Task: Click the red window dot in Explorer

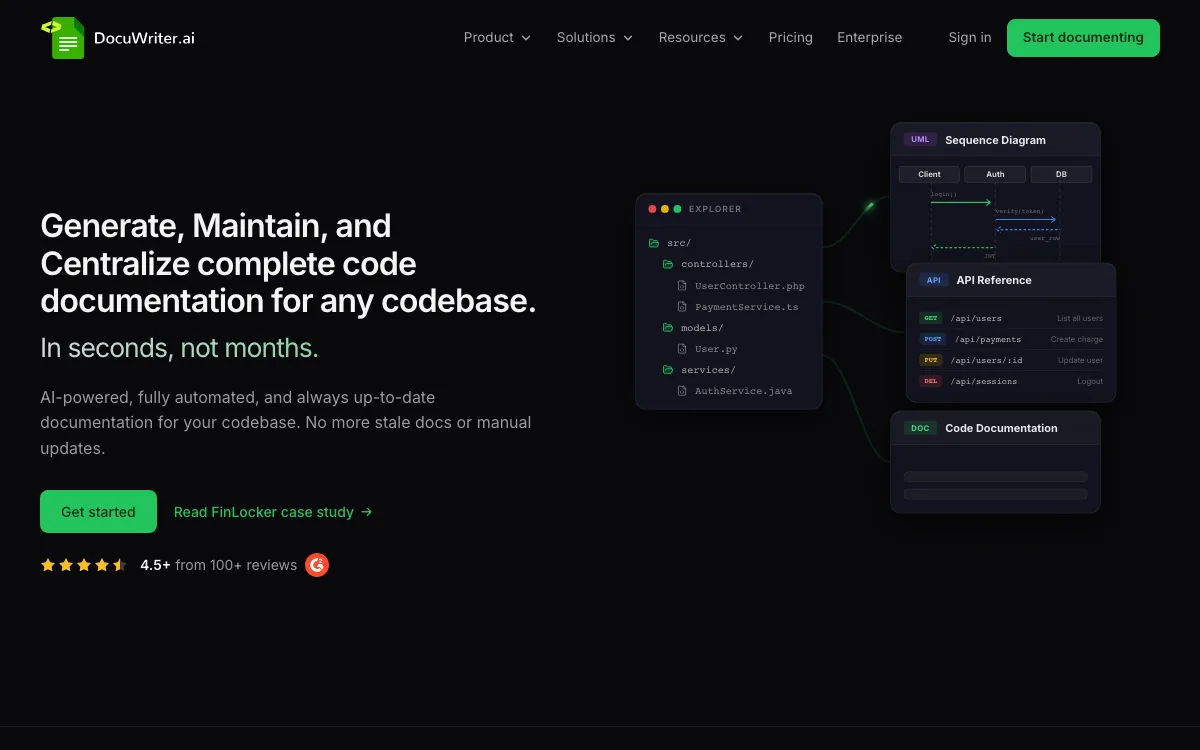Action: click(x=653, y=209)
